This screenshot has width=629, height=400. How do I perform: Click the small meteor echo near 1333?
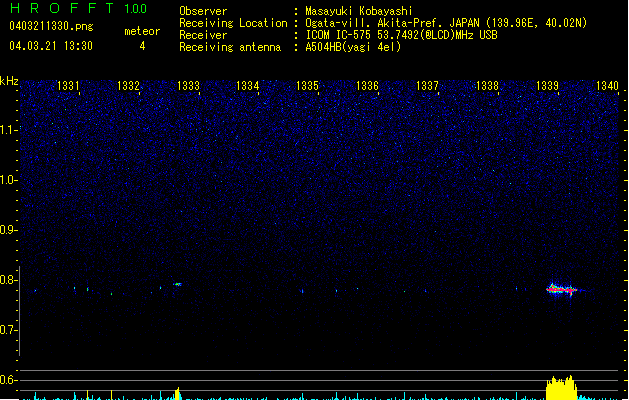click(x=178, y=284)
